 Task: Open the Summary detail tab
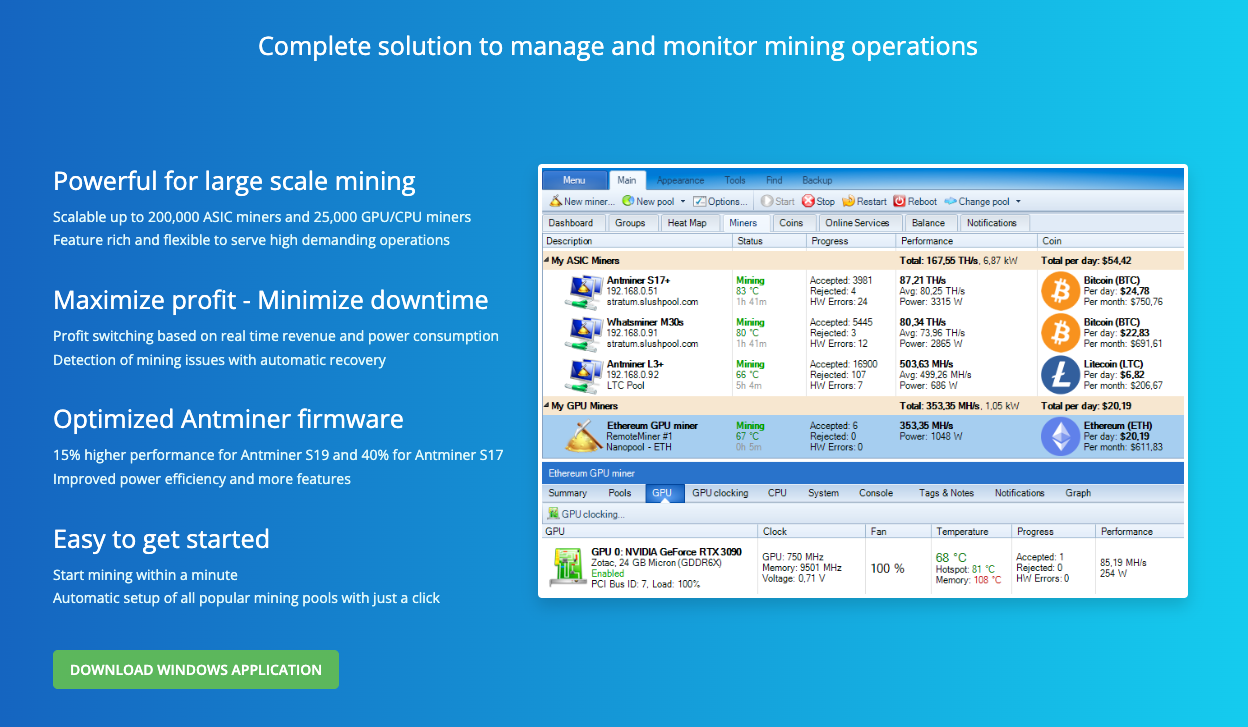(x=568, y=493)
